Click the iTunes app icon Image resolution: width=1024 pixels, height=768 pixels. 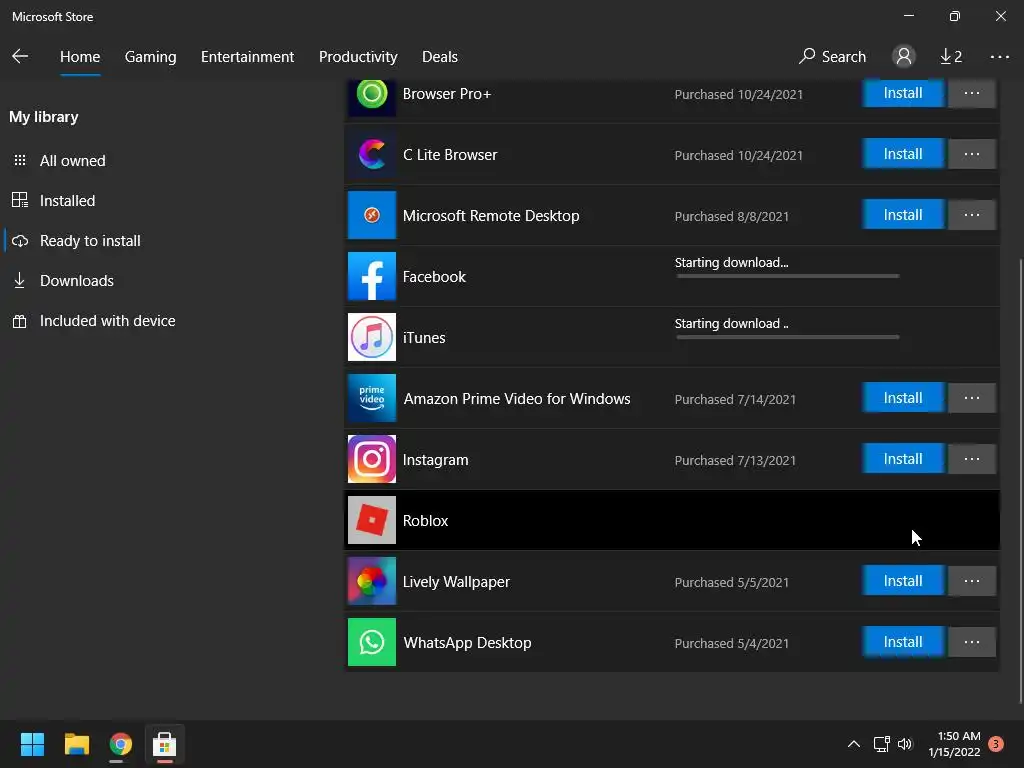tap(372, 337)
